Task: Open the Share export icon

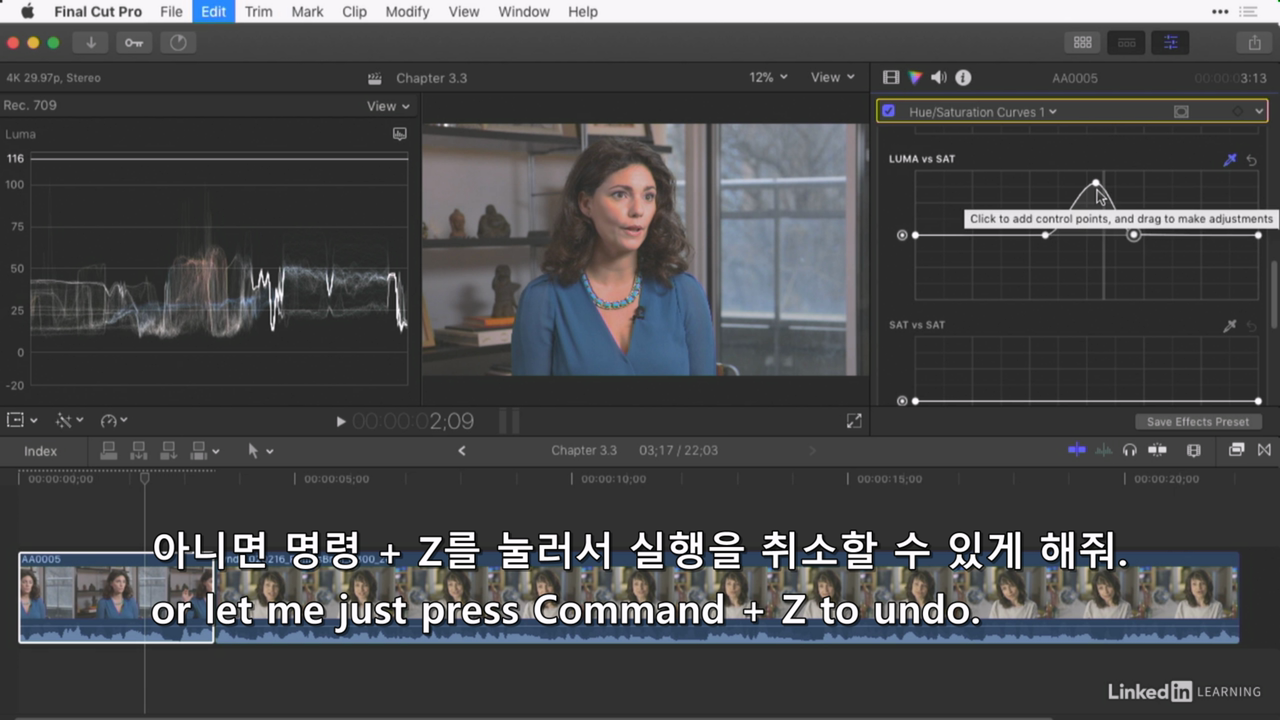Action: click(1254, 43)
